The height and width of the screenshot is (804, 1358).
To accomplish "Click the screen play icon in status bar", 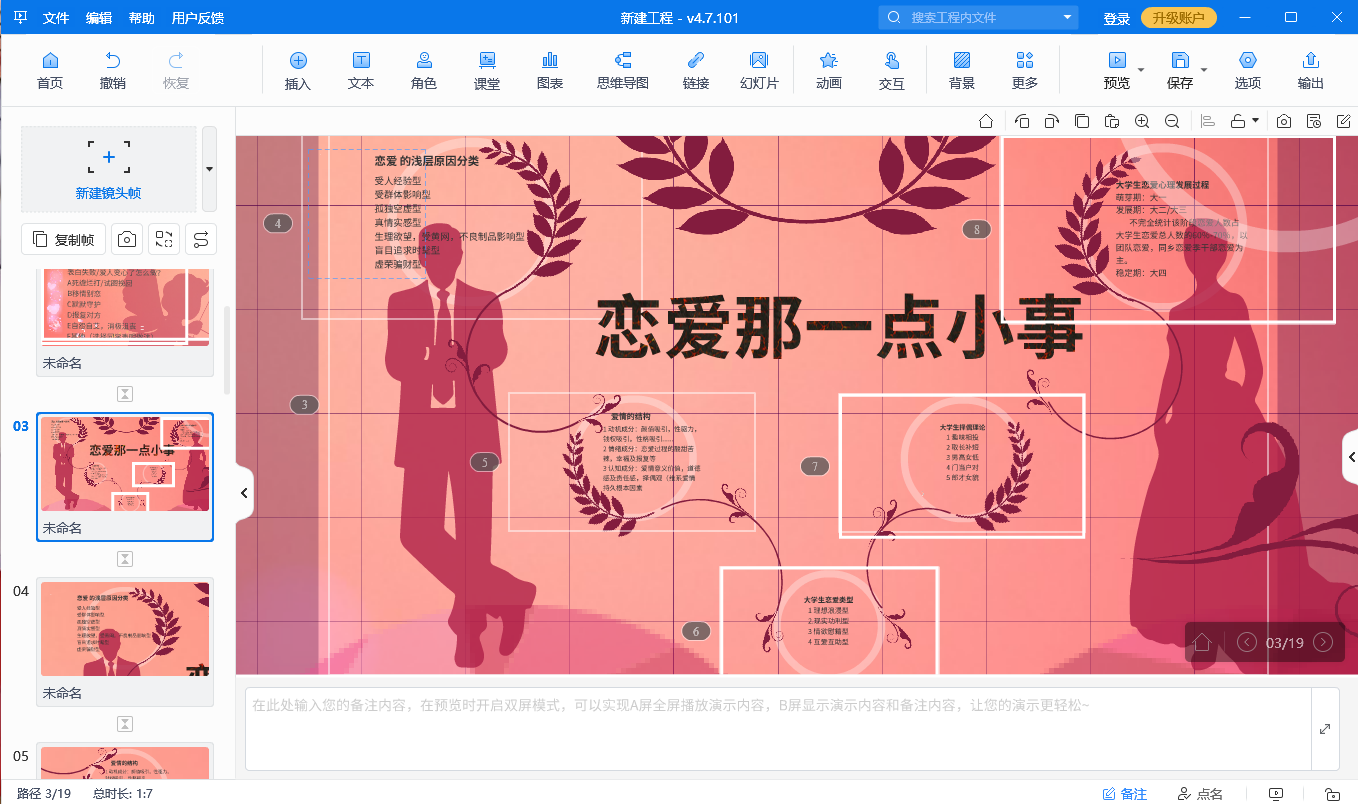I will (x=1275, y=794).
